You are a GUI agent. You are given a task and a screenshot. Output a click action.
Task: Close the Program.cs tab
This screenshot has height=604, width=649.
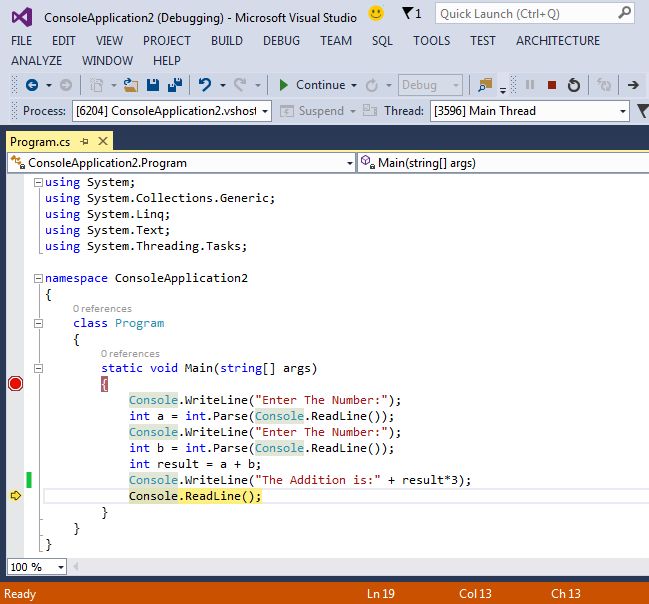103,142
